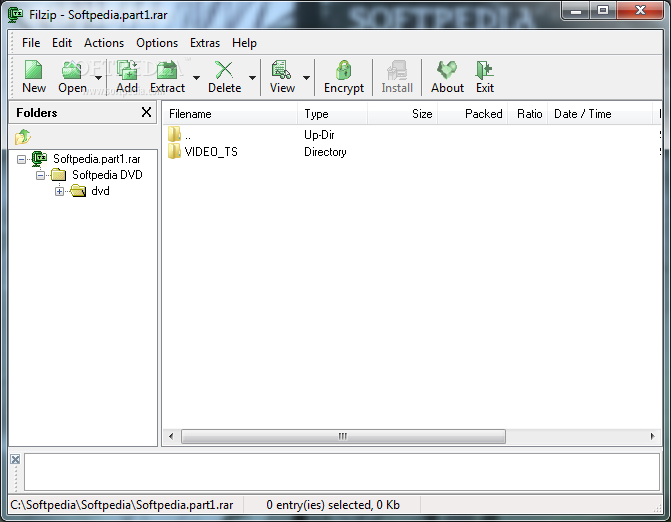Click the Encrypt padlock icon
This screenshot has width=671, height=522.
tap(344, 70)
